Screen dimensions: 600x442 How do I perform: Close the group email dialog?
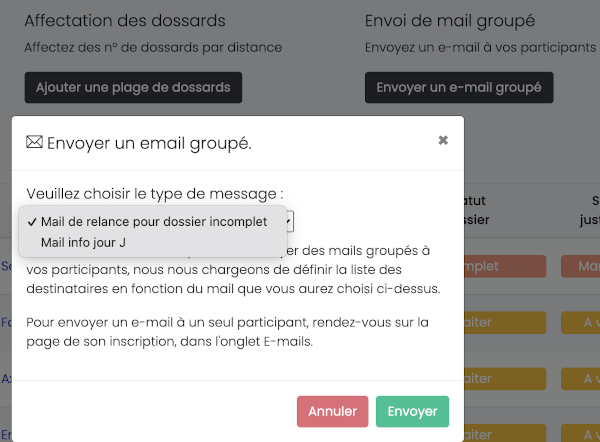coord(443,141)
